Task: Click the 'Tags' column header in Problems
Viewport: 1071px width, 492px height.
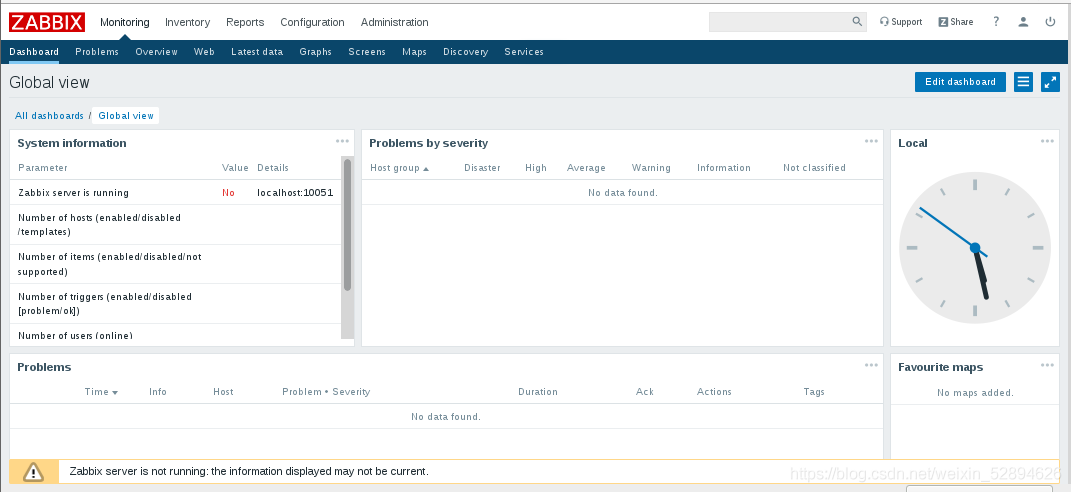Action: 814,392
